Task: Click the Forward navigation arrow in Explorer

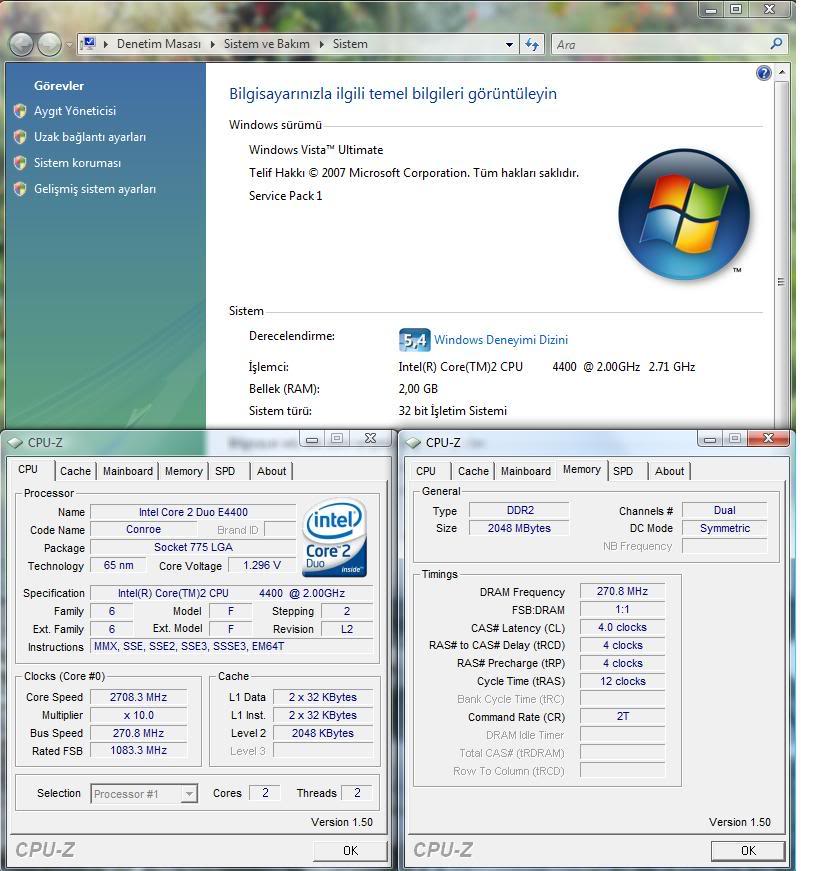Action: tap(49, 44)
